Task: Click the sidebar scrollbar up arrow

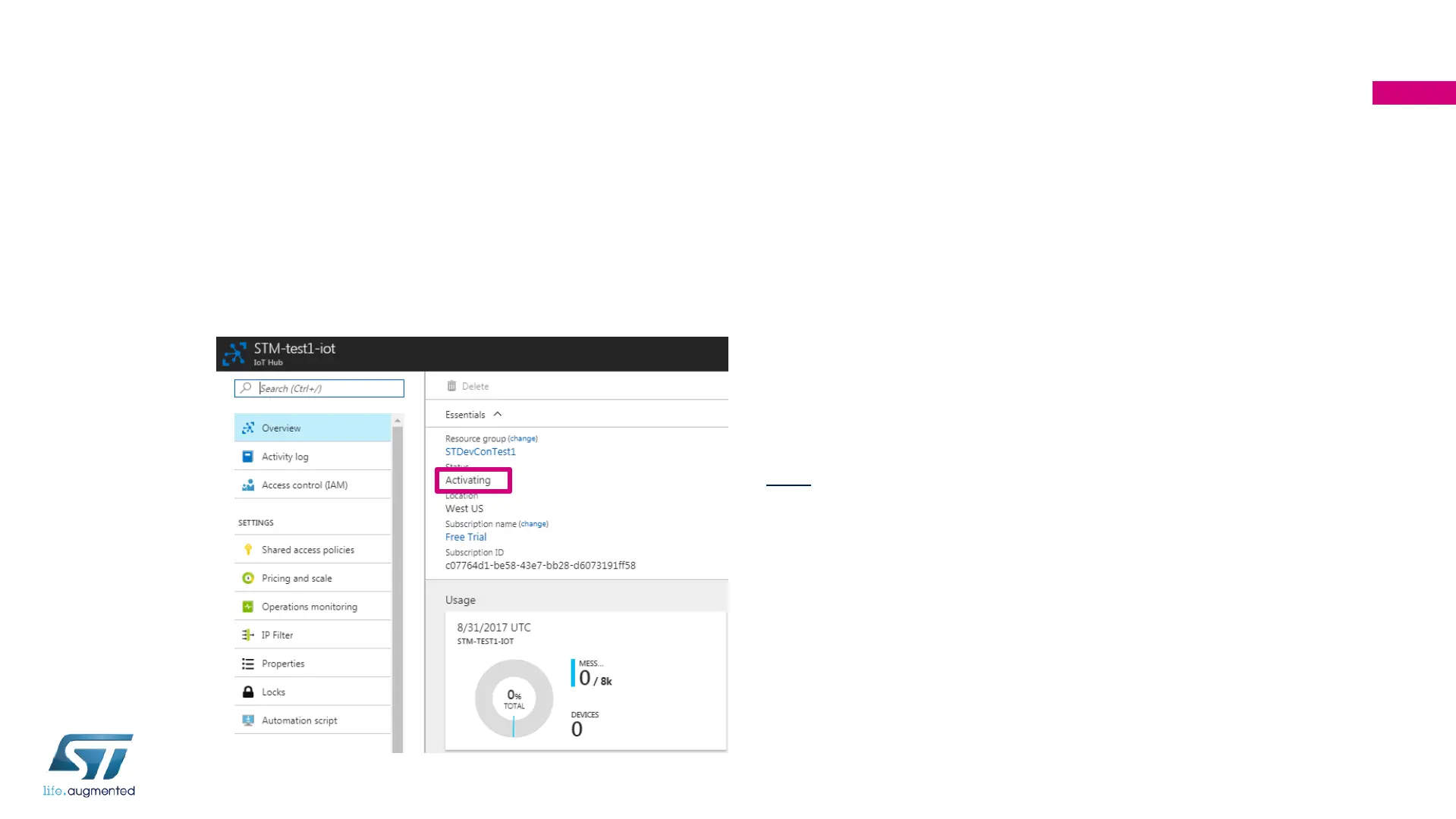Action: click(398, 421)
